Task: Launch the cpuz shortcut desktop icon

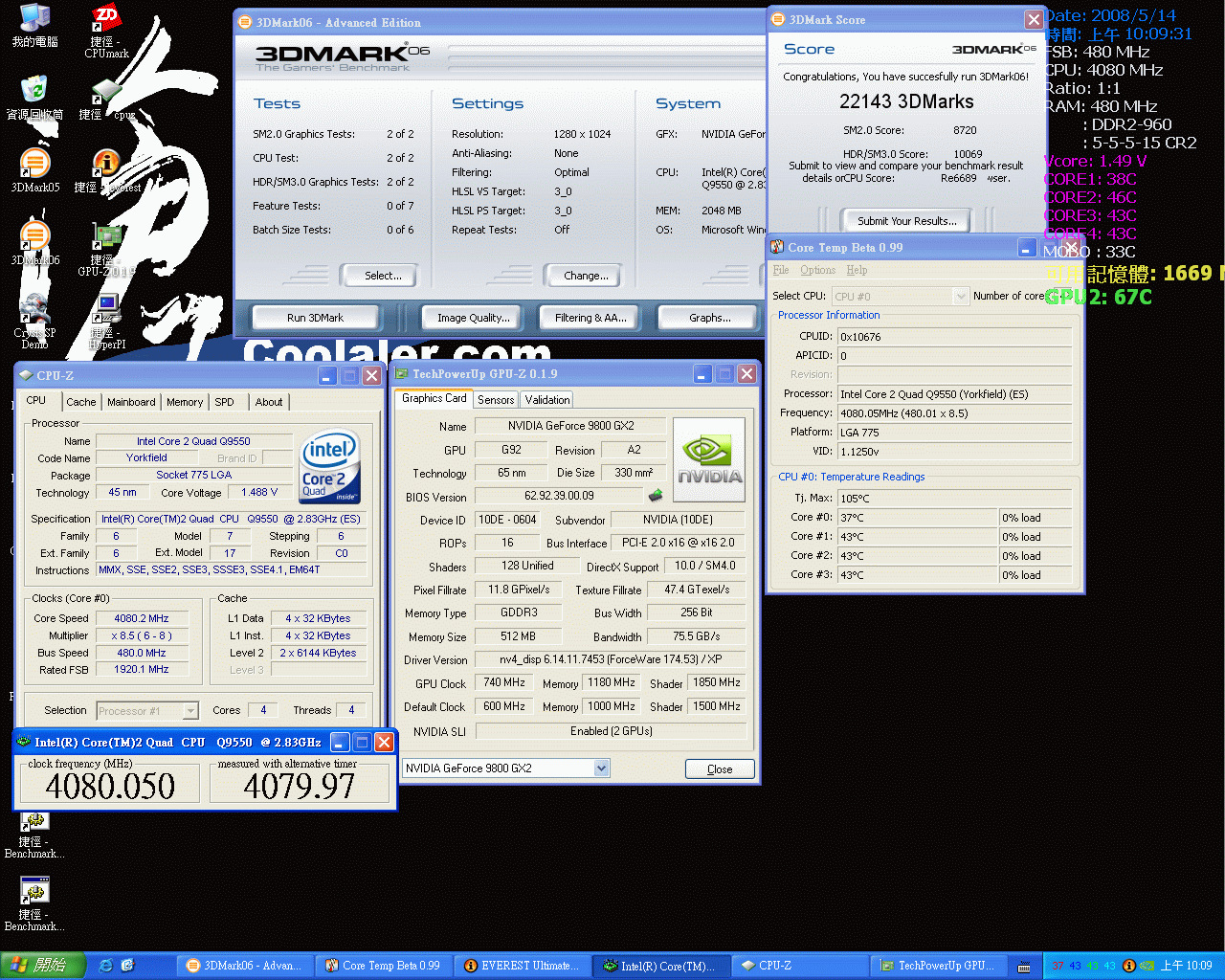Action: pyautogui.click(x=106, y=99)
